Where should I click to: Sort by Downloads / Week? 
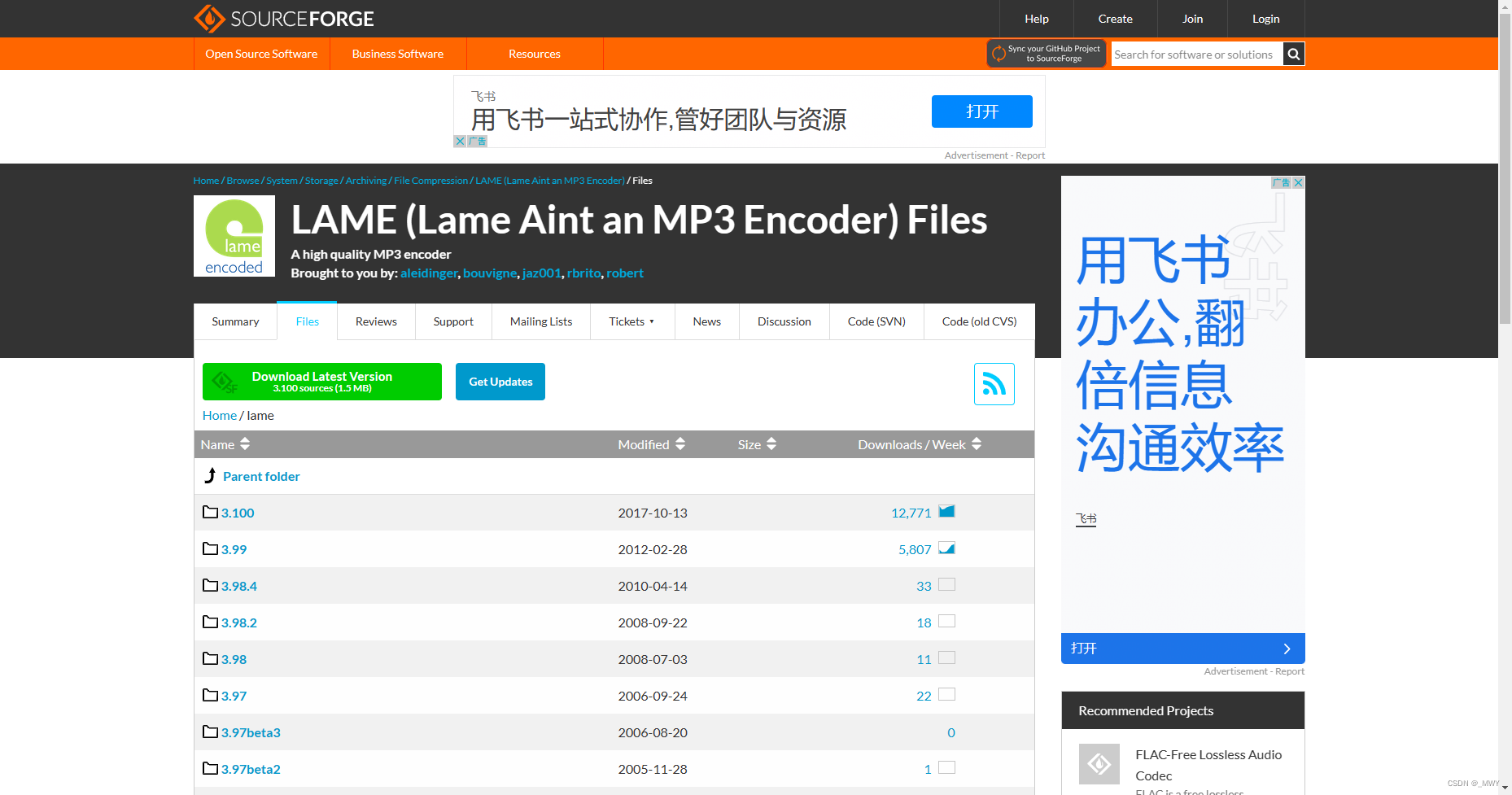pyautogui.click(x=920, y=444)
